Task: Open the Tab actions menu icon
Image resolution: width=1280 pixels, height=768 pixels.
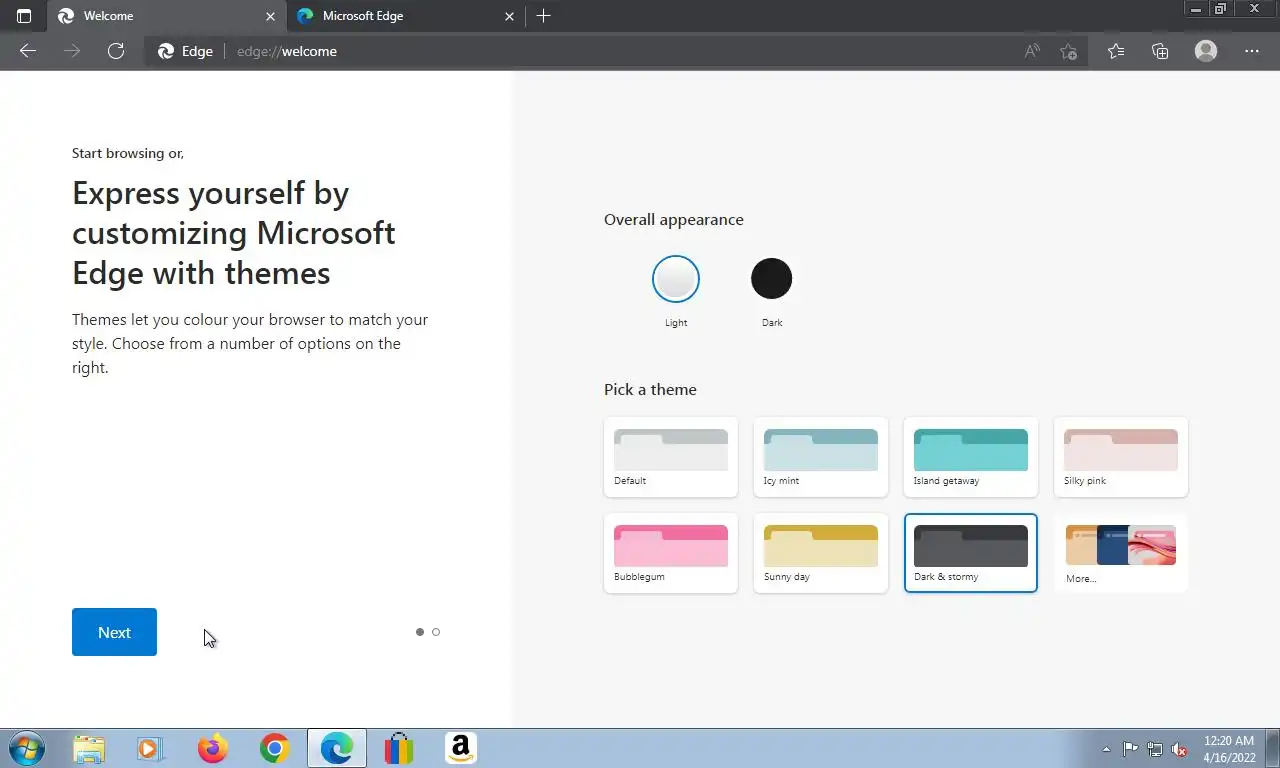Action: click(x=24, y=16)
